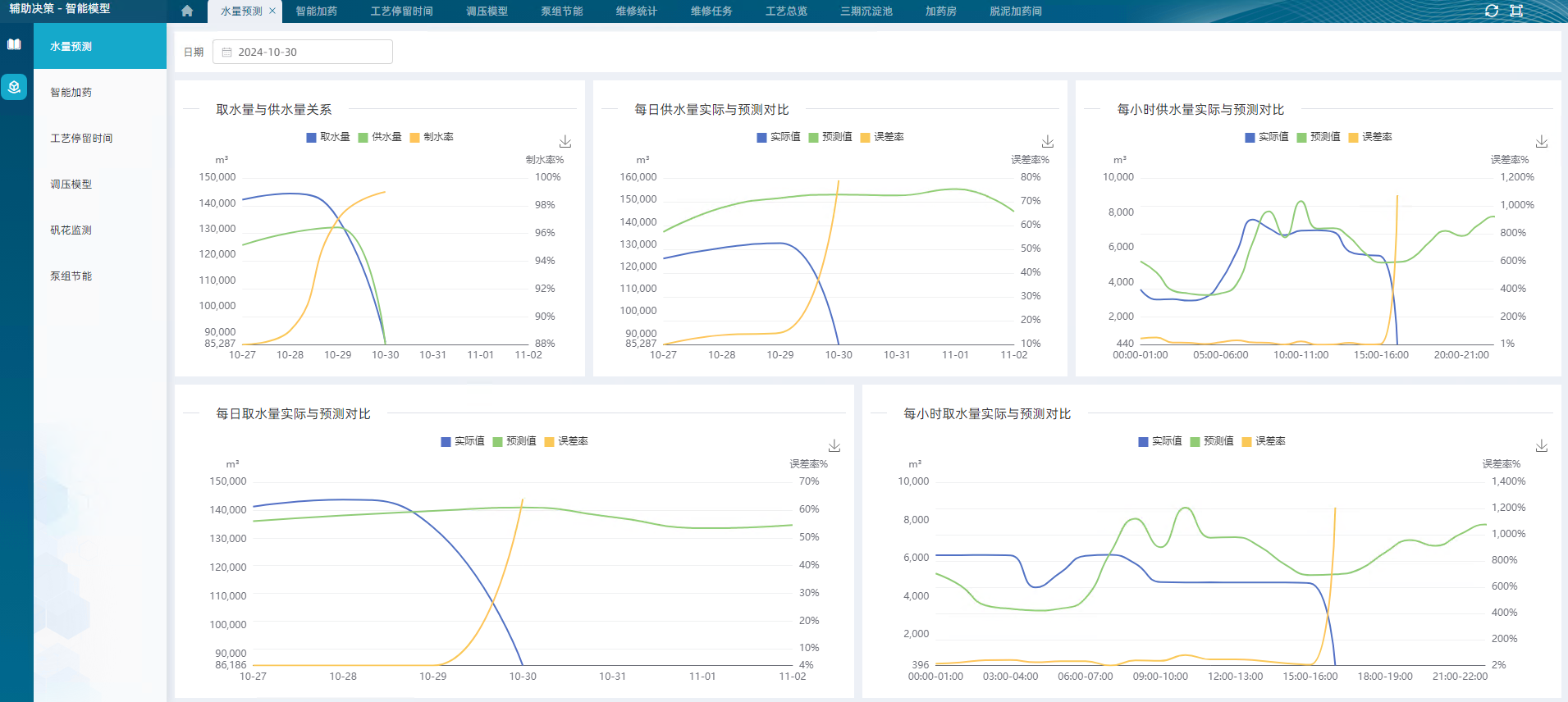Image resolution: width=1568 pixels, height=702 pixels.
Task: Click yellow 误差率 swatch in 每小时供水量 legend
Action: click(x=1354, y=137)
